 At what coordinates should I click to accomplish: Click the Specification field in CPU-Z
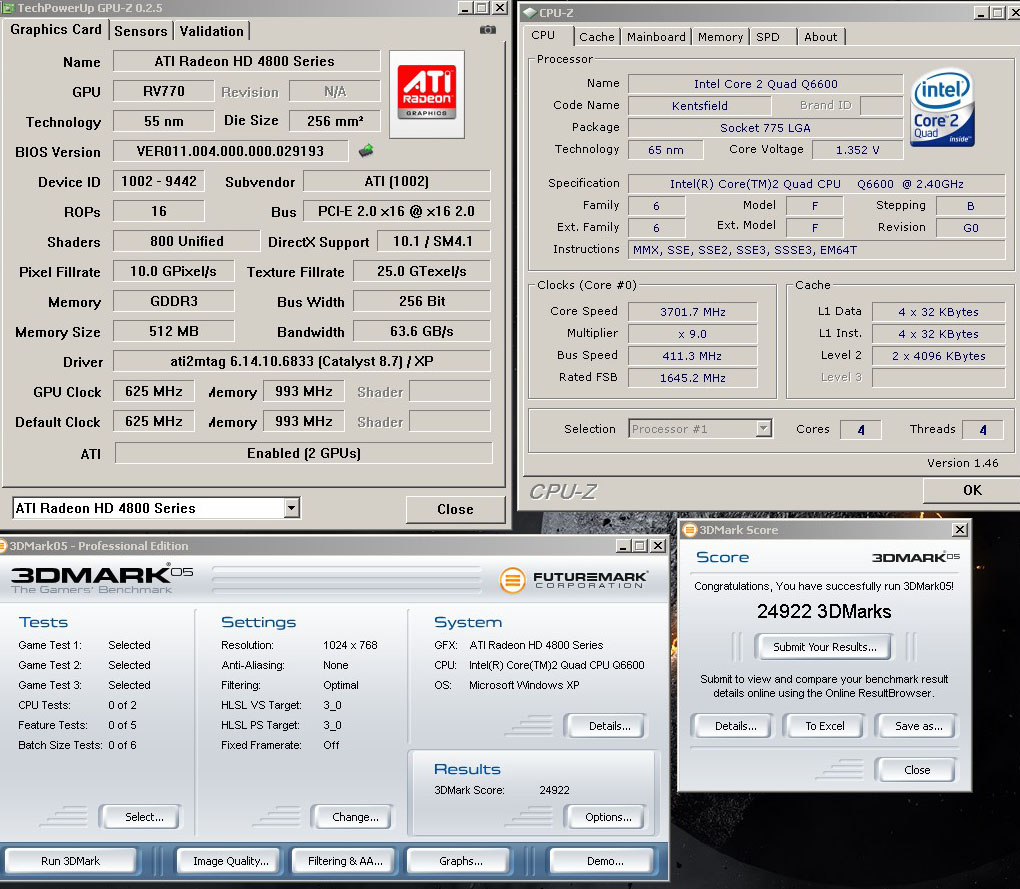point(816,184)
